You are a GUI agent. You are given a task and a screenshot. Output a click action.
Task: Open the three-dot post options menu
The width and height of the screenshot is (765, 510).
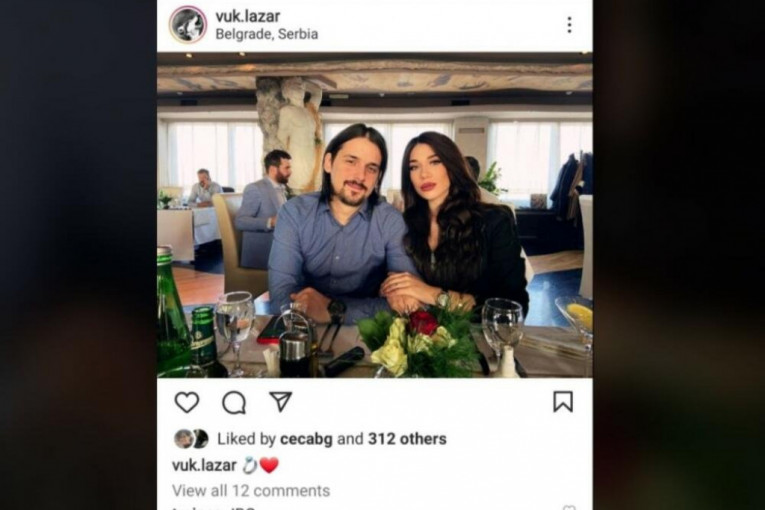click(x=569, y=25)
